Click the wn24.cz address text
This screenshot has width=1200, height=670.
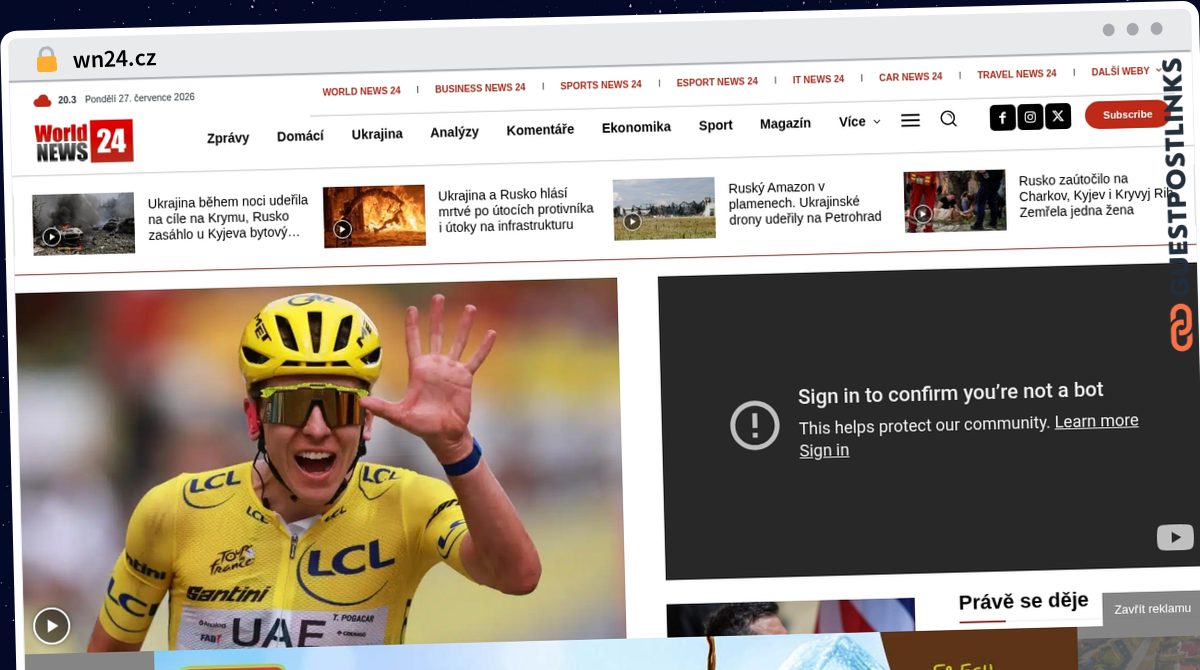[x=114, y=59]
